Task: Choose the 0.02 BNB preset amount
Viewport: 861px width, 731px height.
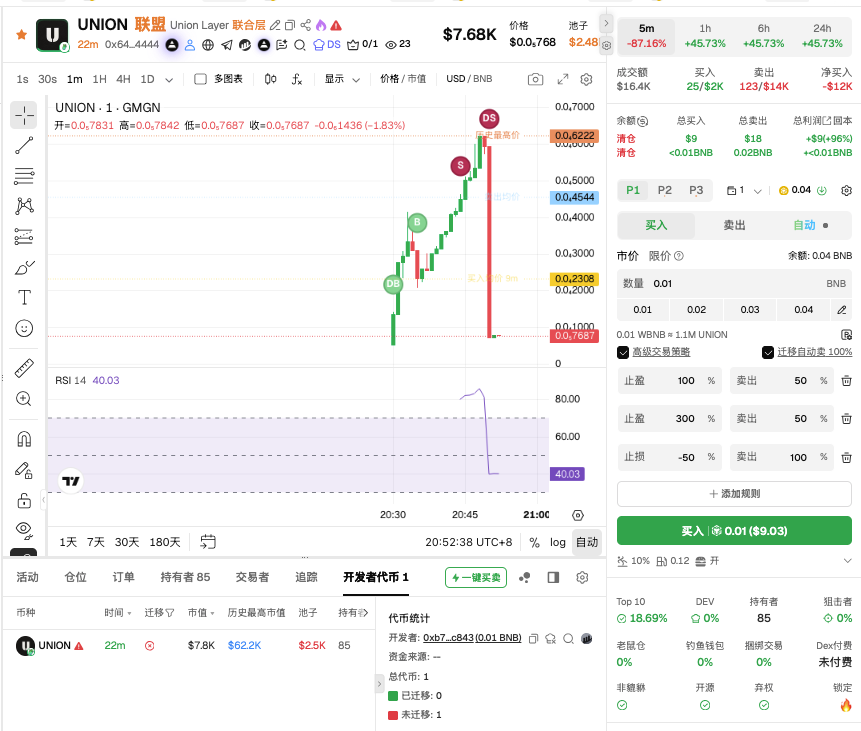Action: [x=696, y=310]
